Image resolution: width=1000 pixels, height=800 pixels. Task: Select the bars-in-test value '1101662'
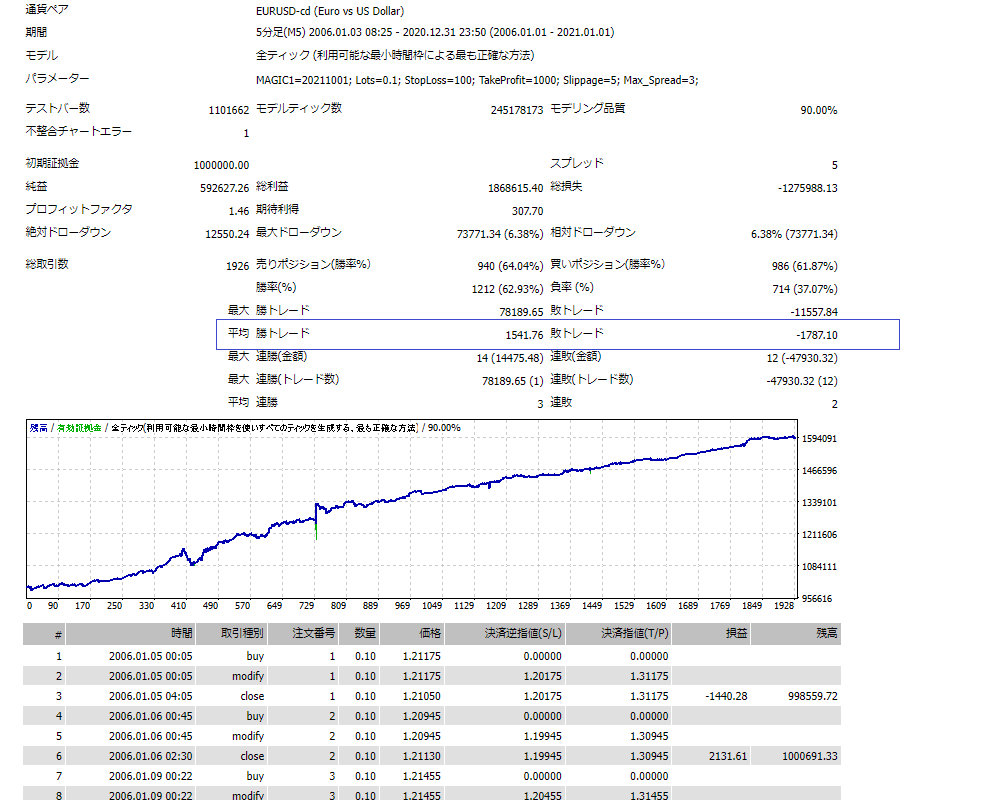(228, 110)
